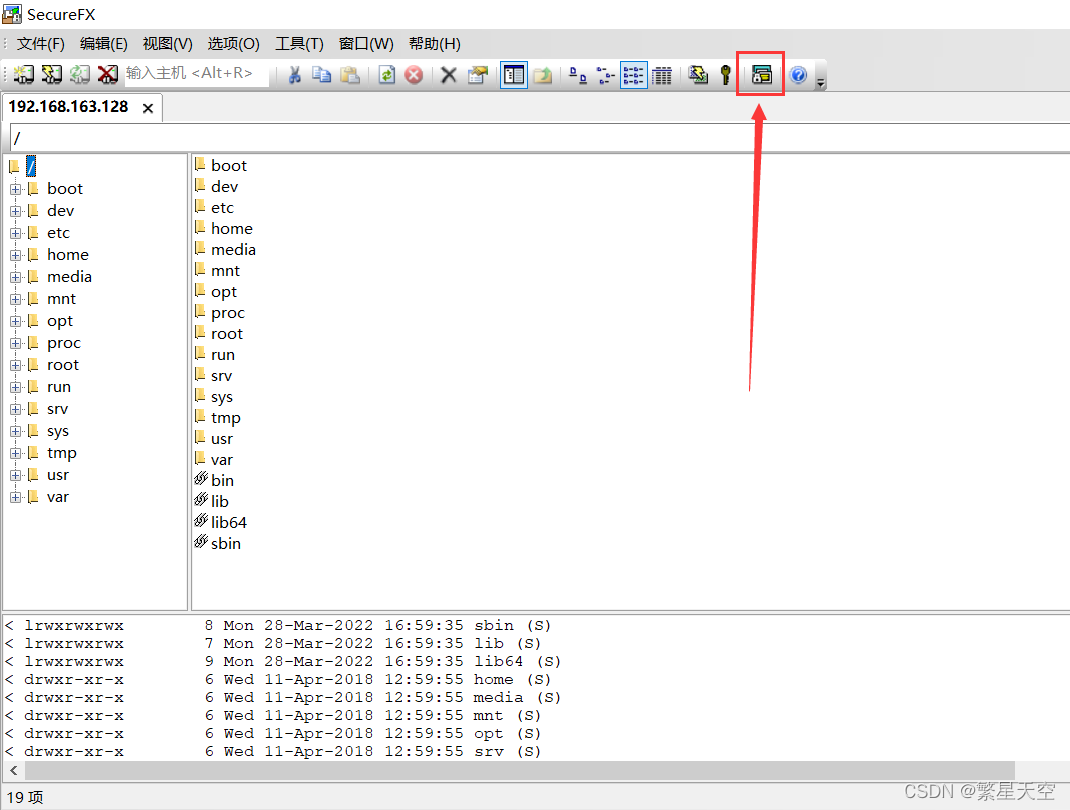Select the run folder in tree

tap(59, 387)
